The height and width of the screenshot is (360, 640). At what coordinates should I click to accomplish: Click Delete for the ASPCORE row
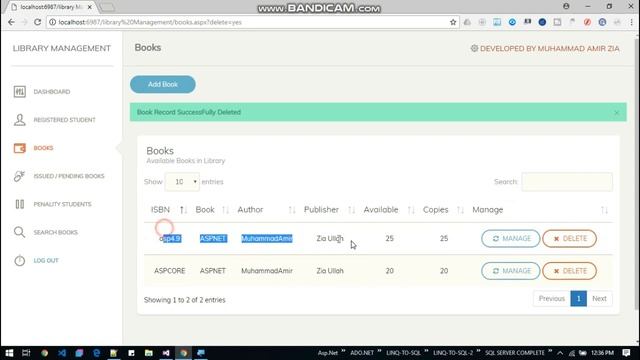pyautogui.click(x=569, y=271)
